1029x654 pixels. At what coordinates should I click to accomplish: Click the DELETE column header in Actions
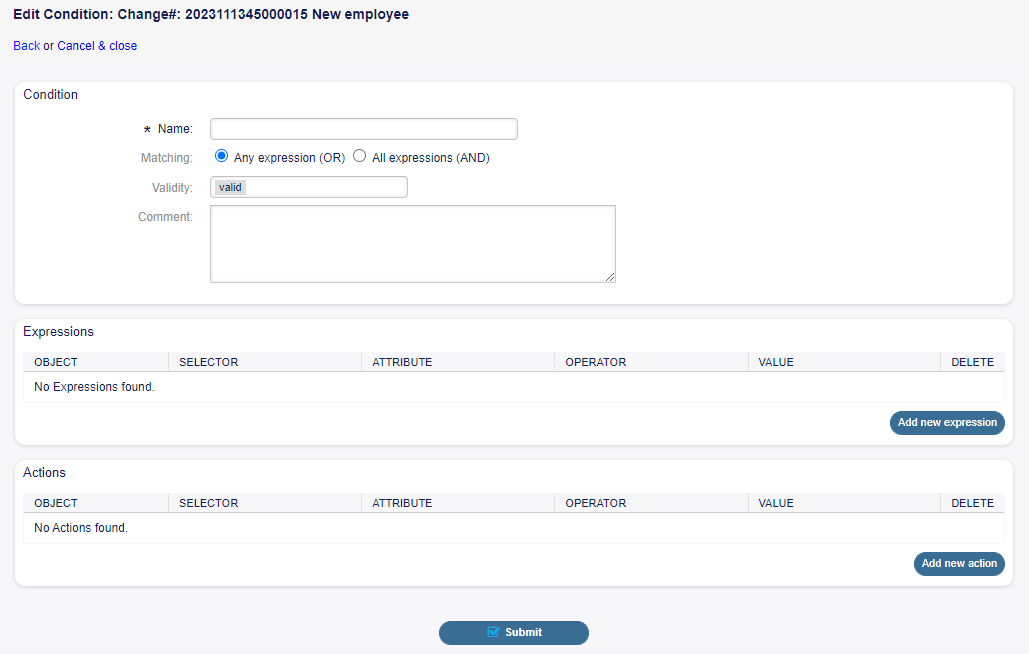pyautogui.click(x=972, y=503)
